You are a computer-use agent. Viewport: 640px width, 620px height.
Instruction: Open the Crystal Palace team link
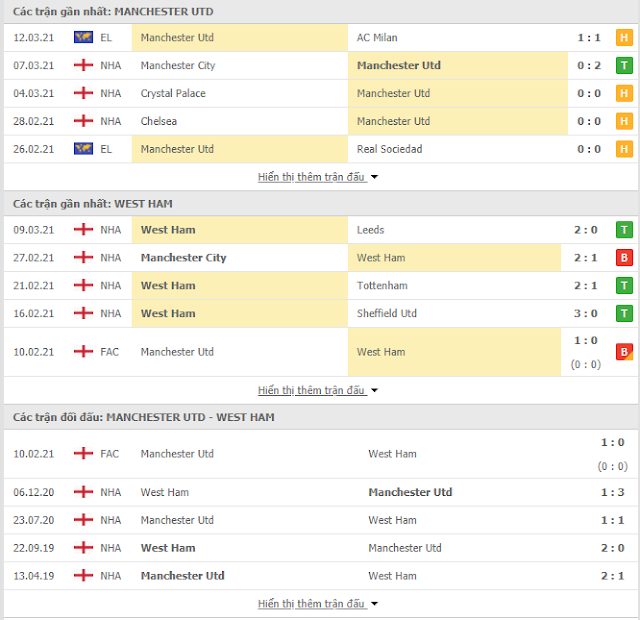173,93
